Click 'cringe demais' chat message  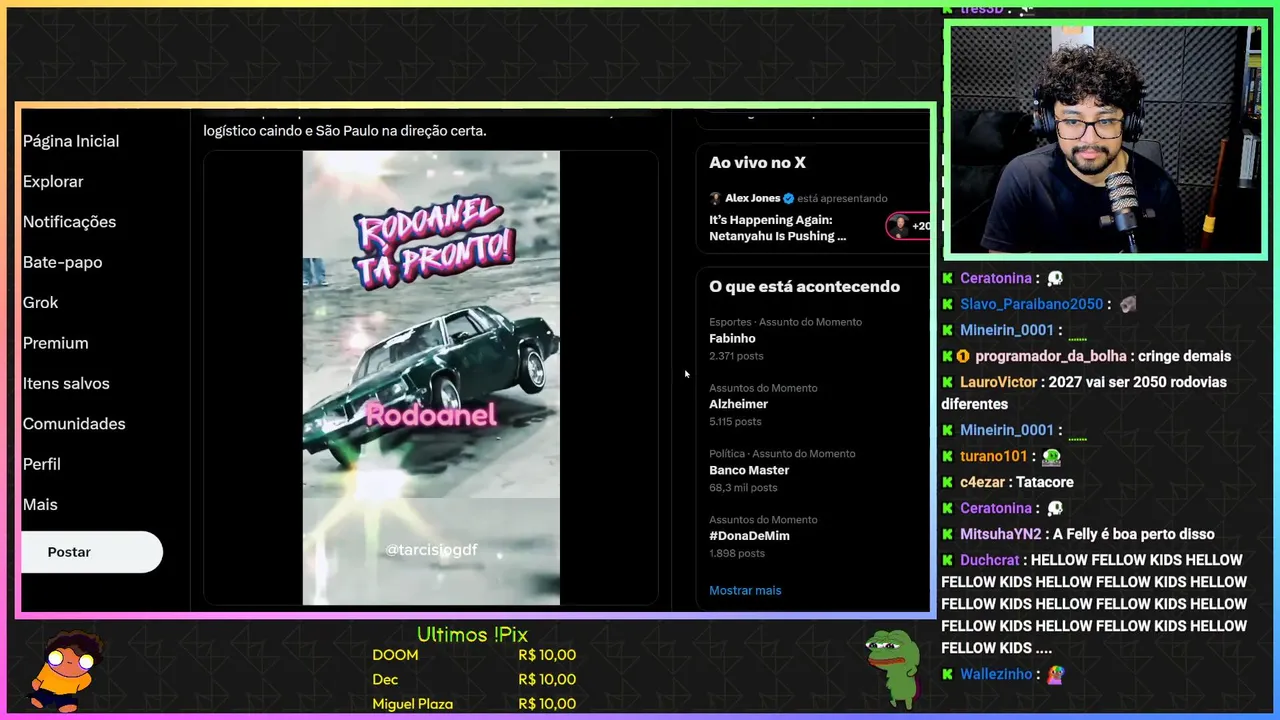tap(1183, 356)
